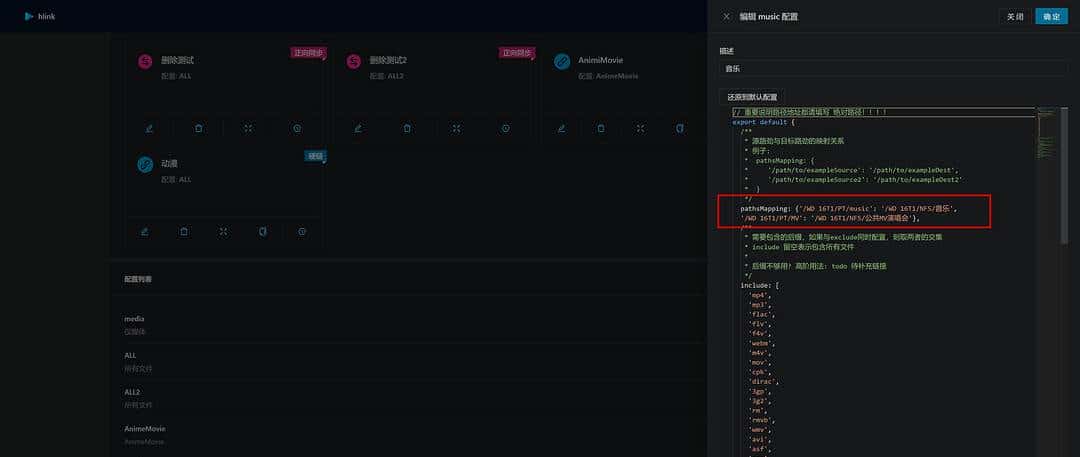
Task: Click the shield icon on AnimiMovie card
Action: pos(680,128)
